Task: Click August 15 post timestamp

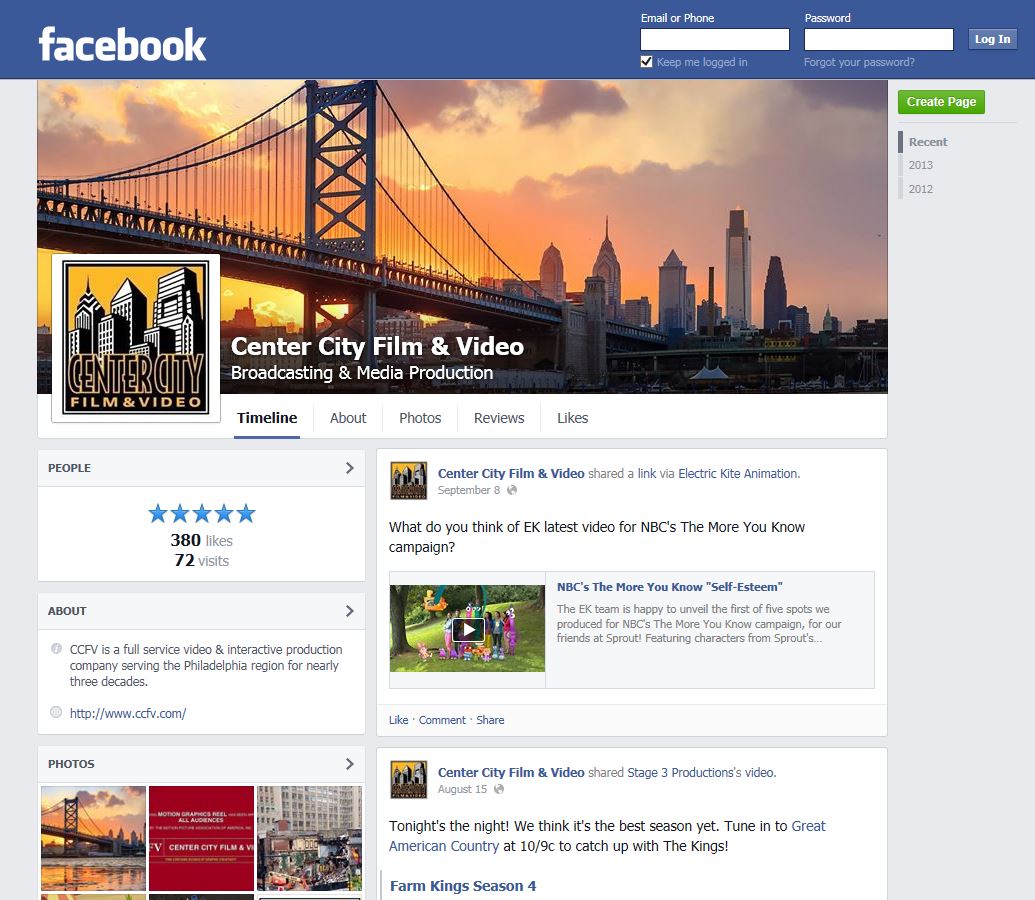Action: click(462, 789)
